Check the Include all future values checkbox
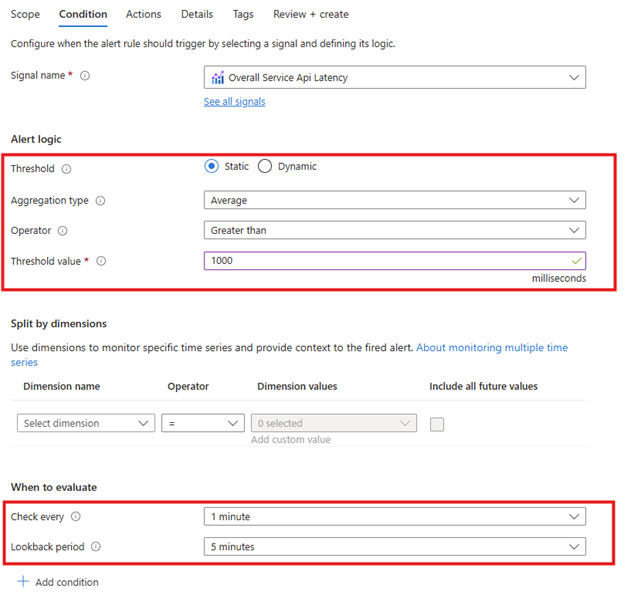Image resolution: width=624 pixels, height=602 pixels. (x=436, y=424)
